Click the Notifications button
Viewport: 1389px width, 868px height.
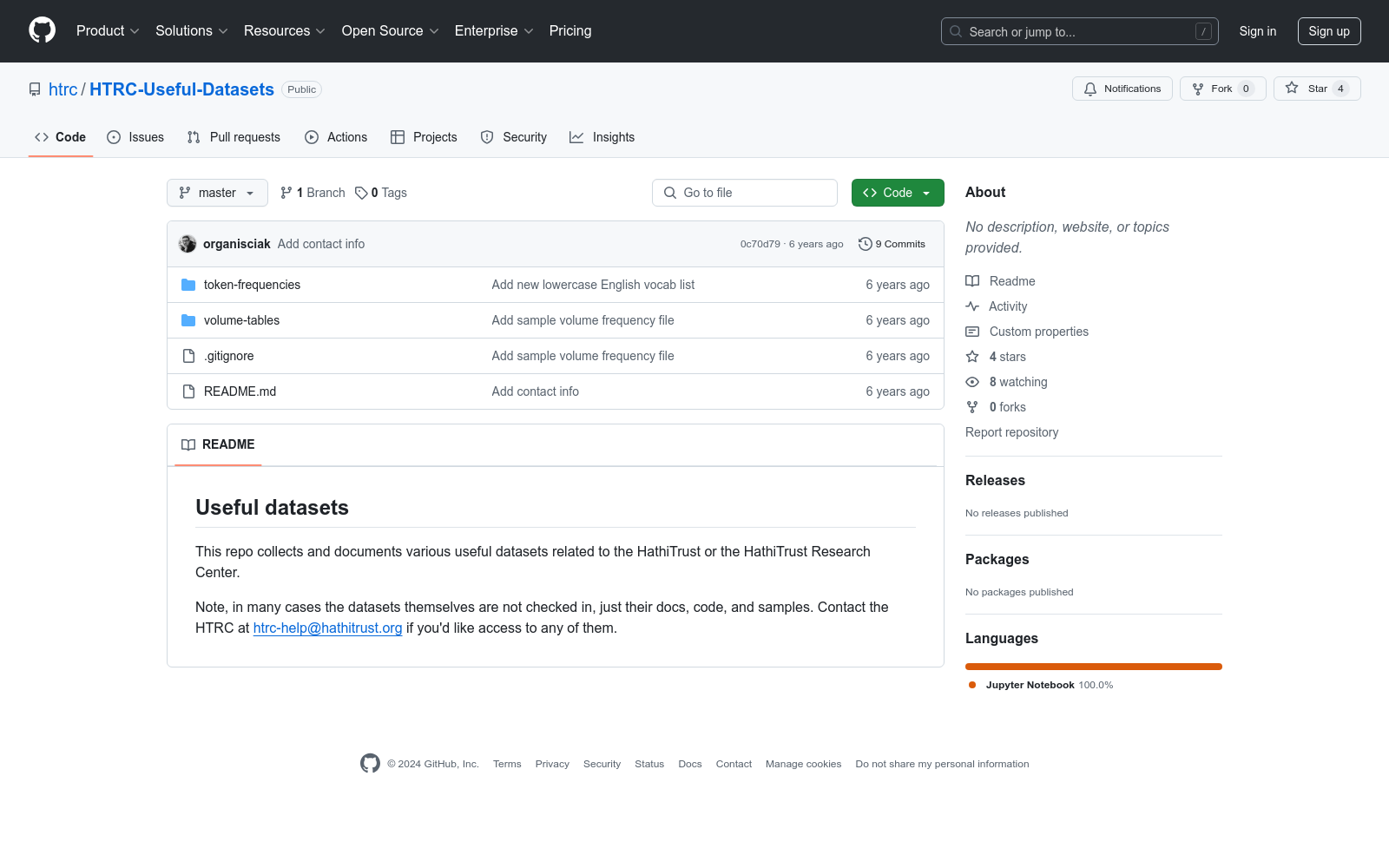[x=1122, y=89]
